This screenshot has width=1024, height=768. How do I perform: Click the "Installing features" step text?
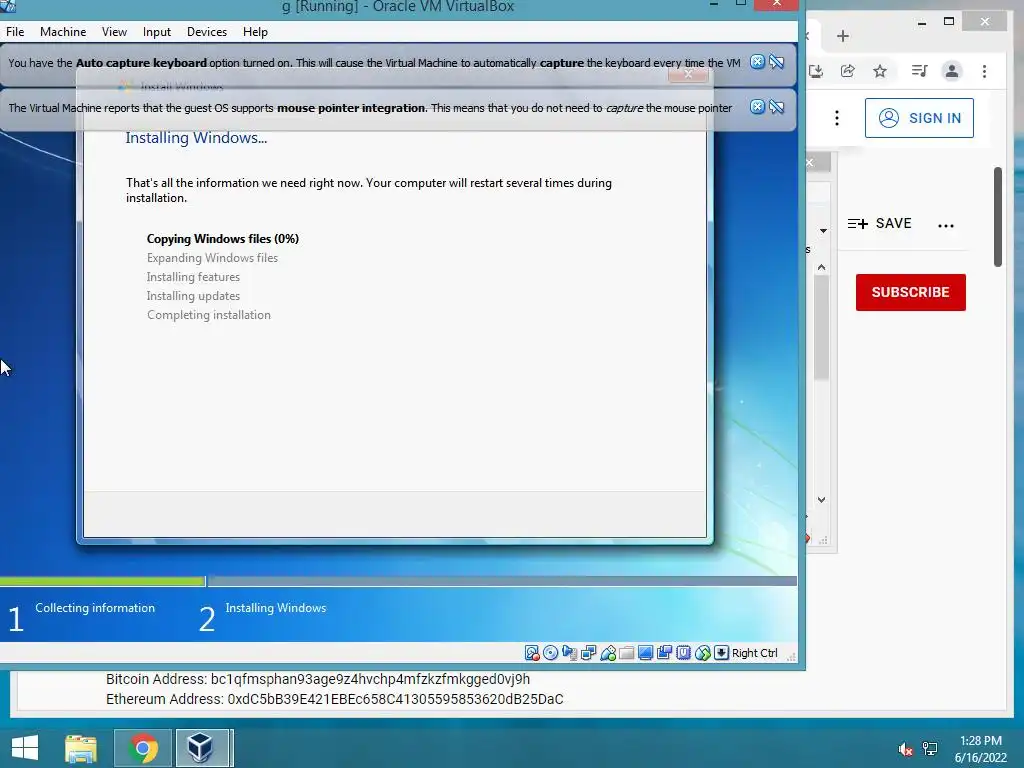[193, 277]
